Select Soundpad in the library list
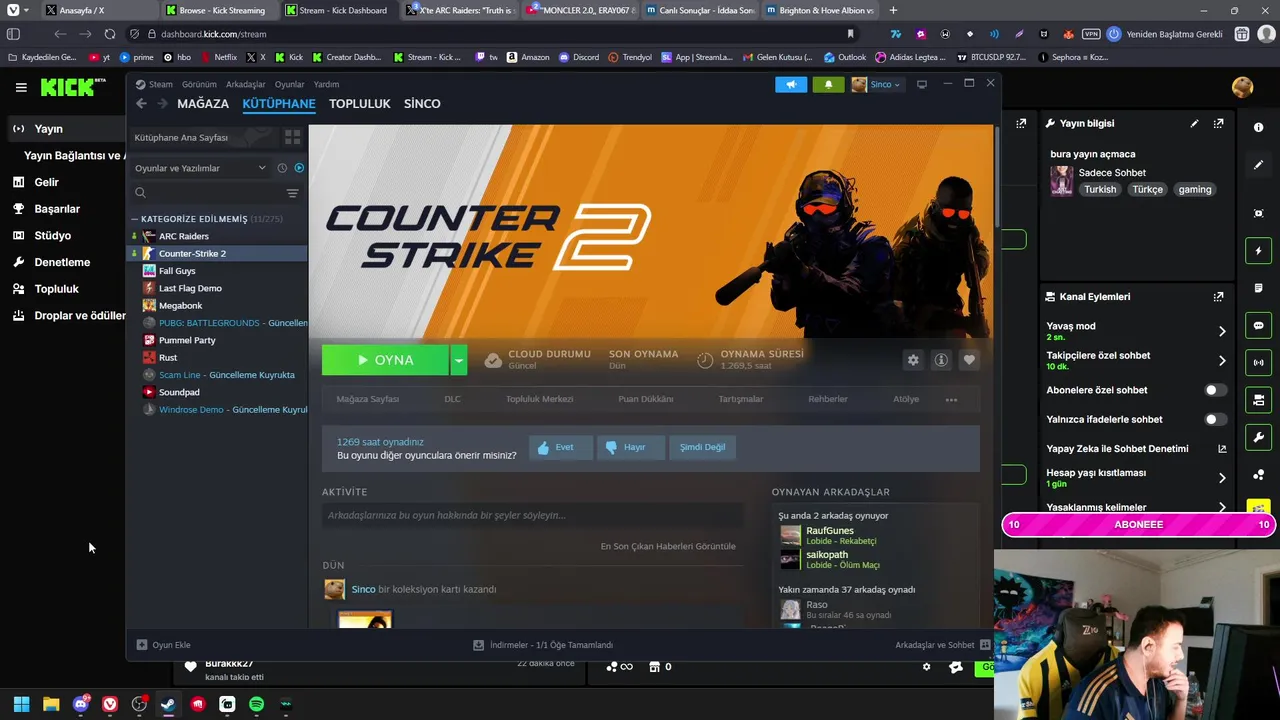This screenshot has width=1280, height=720. (x=179, y=392)
